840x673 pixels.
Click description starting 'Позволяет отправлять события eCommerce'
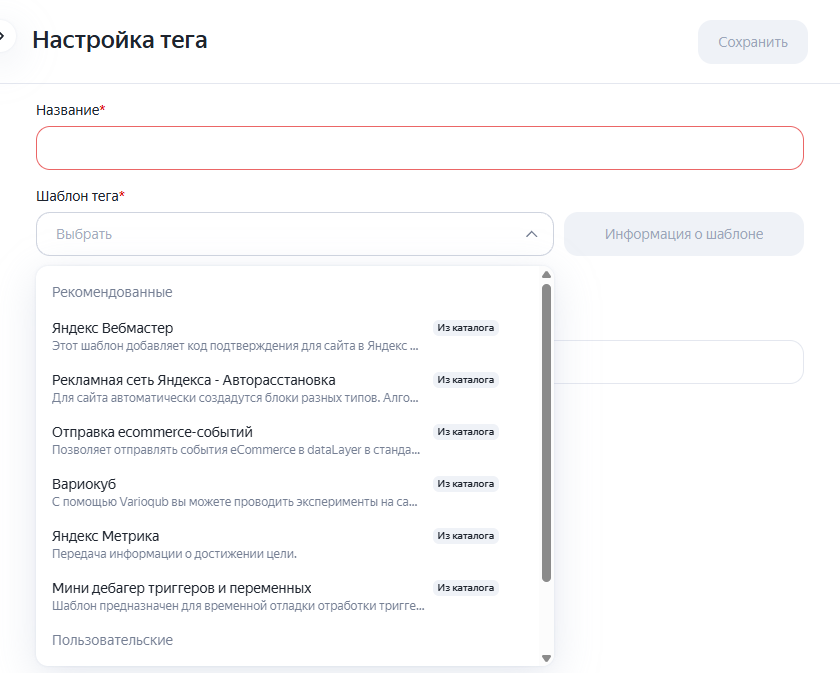(236, 450)
